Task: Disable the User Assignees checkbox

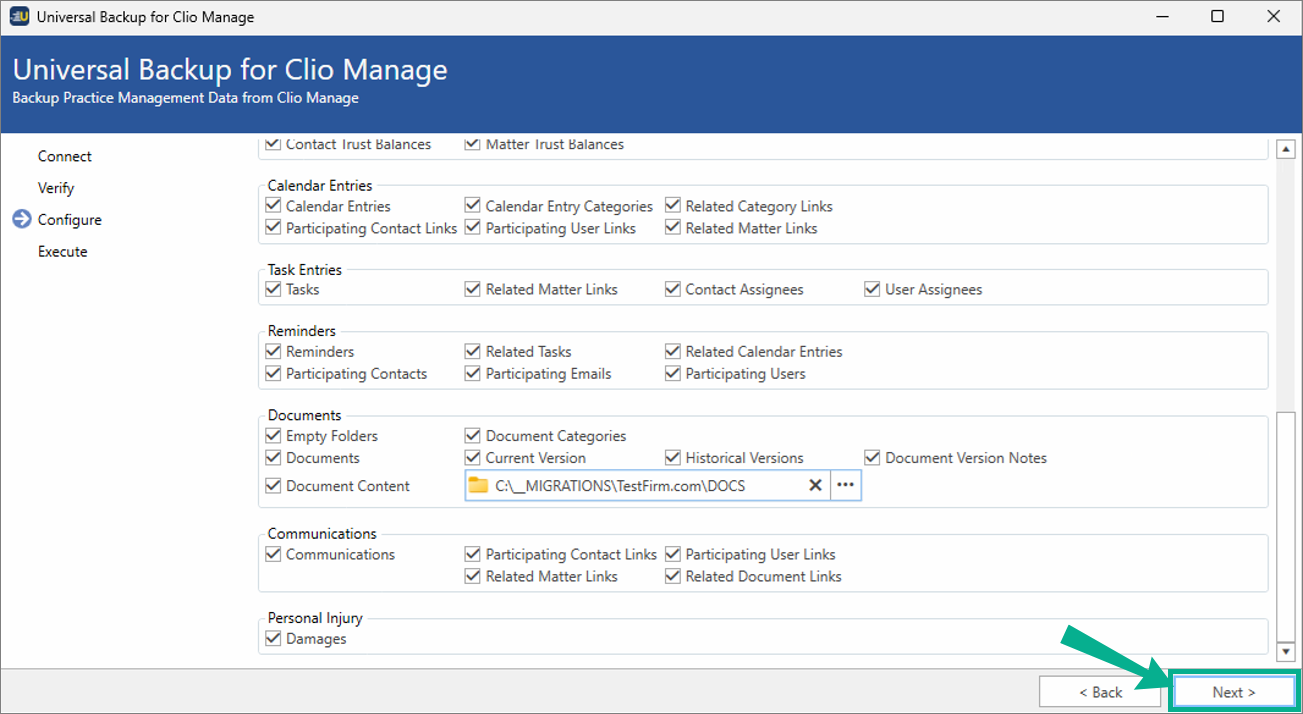Action: [x=873, y=289]
